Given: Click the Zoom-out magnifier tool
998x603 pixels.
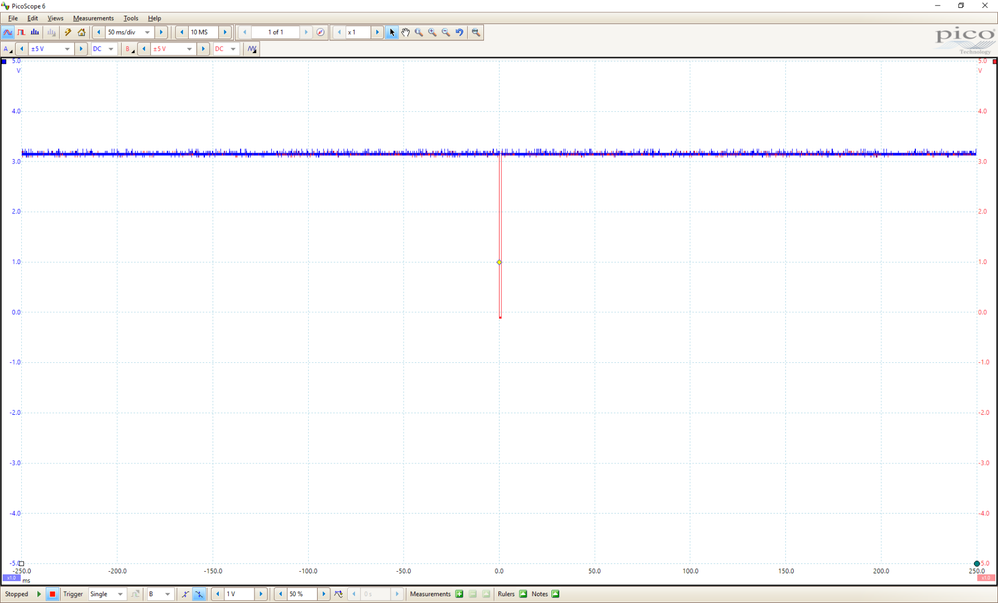Looking at the screenshot, I should point(446,32).
